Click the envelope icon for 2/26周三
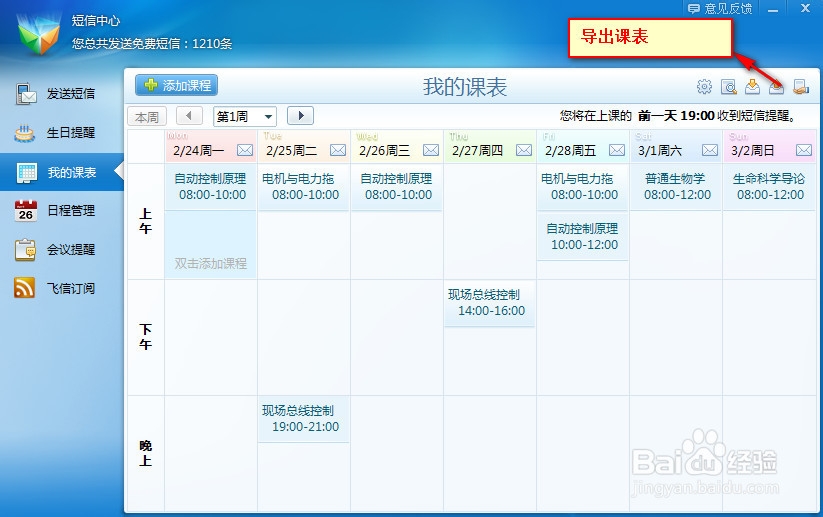Viewport: 823px width, 517px height. [430, 151]
